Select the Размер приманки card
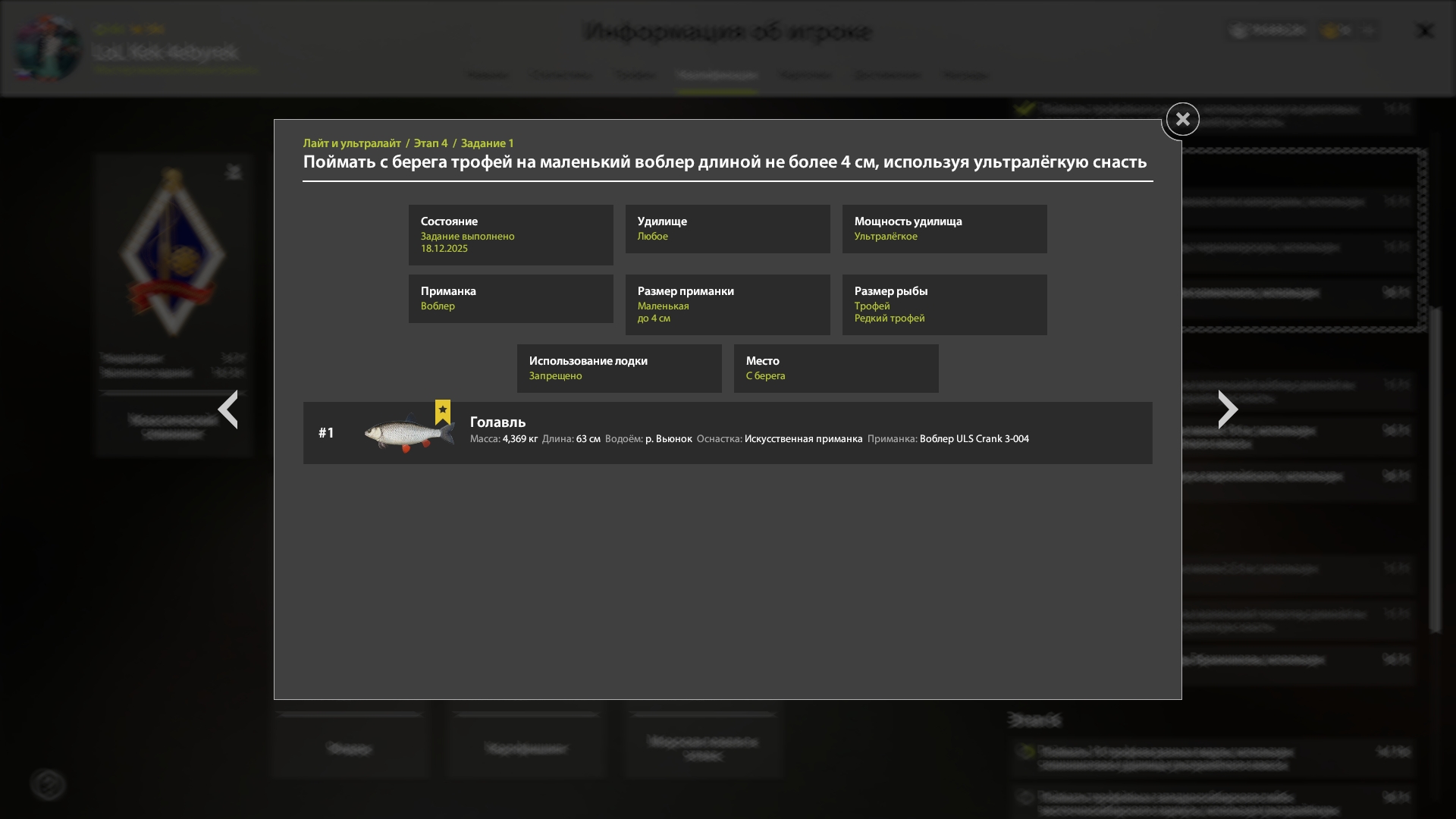The image size is (1456, 819). click(727, 305)
